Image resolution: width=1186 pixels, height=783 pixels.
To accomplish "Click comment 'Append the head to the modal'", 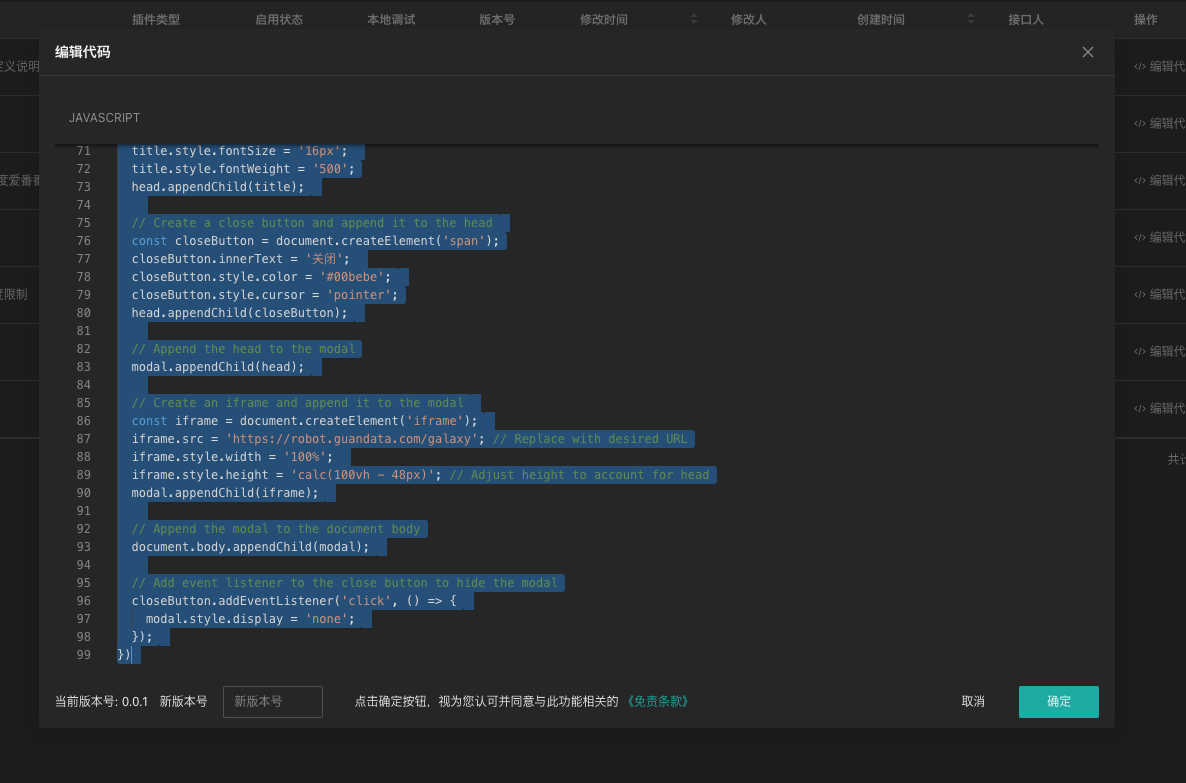I will pyautogui.click(x=243, y=349).
